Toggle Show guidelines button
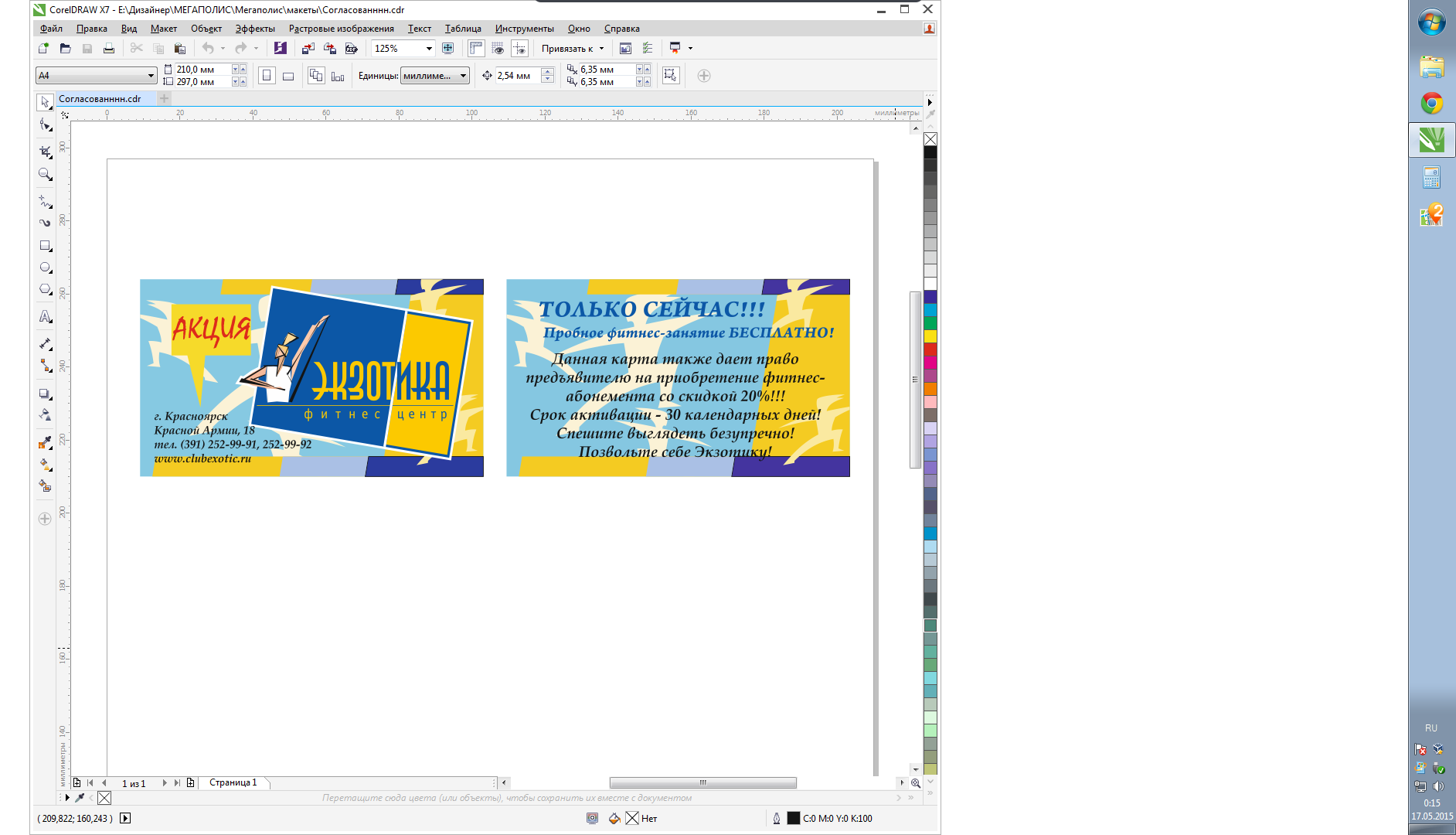 [x=519, y=48]
